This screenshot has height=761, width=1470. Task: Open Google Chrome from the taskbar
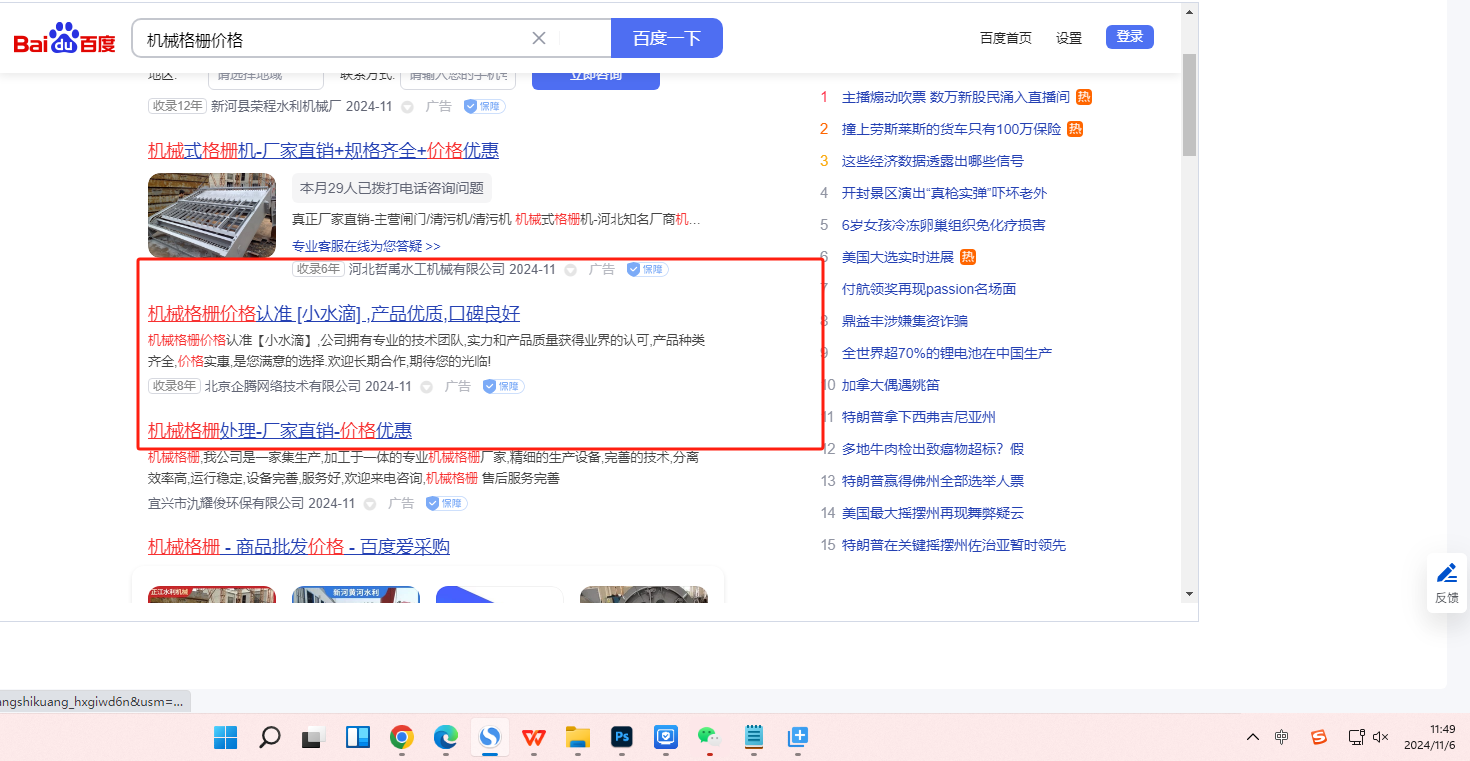point(402,738)
